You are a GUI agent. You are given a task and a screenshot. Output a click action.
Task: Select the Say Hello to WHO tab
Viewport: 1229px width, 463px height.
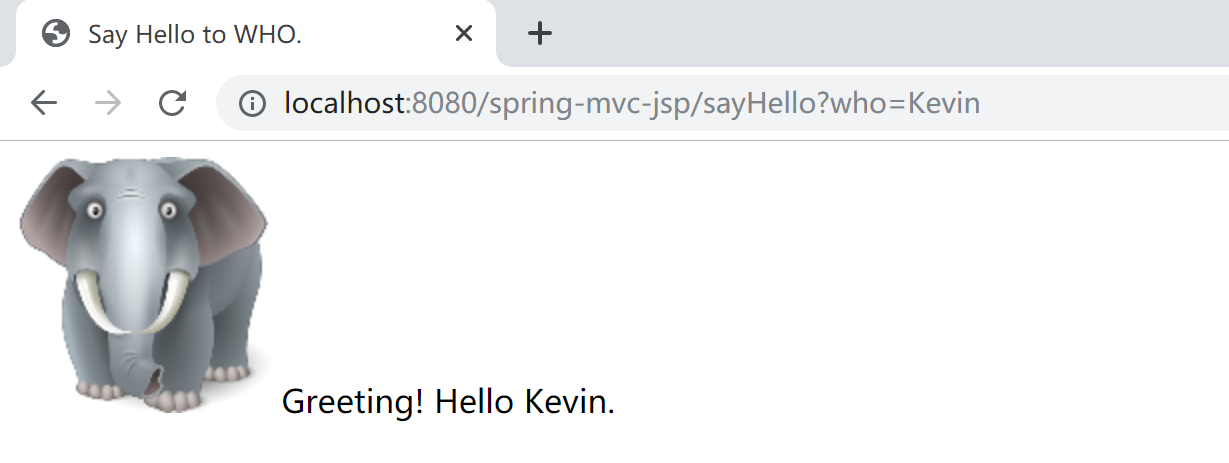click(250, 34)
